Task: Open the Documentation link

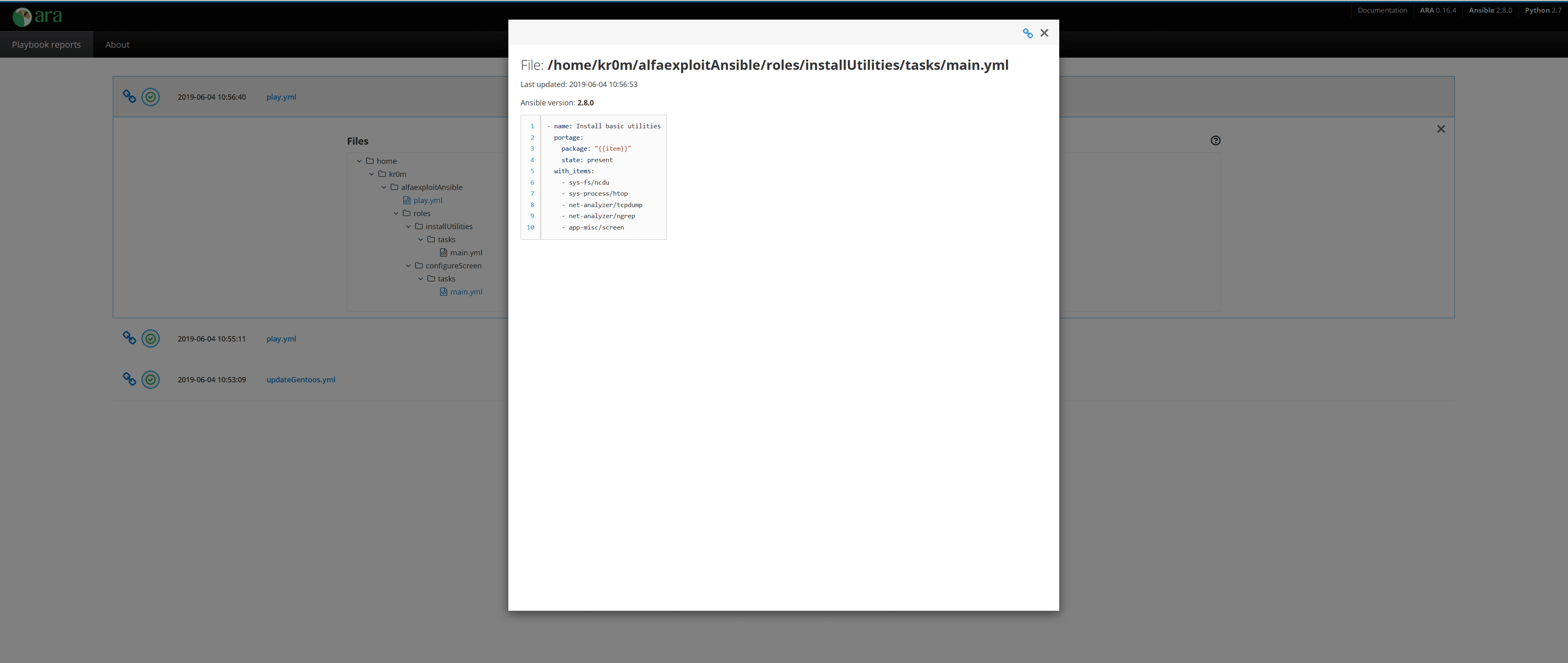Action: (1382, 10)
